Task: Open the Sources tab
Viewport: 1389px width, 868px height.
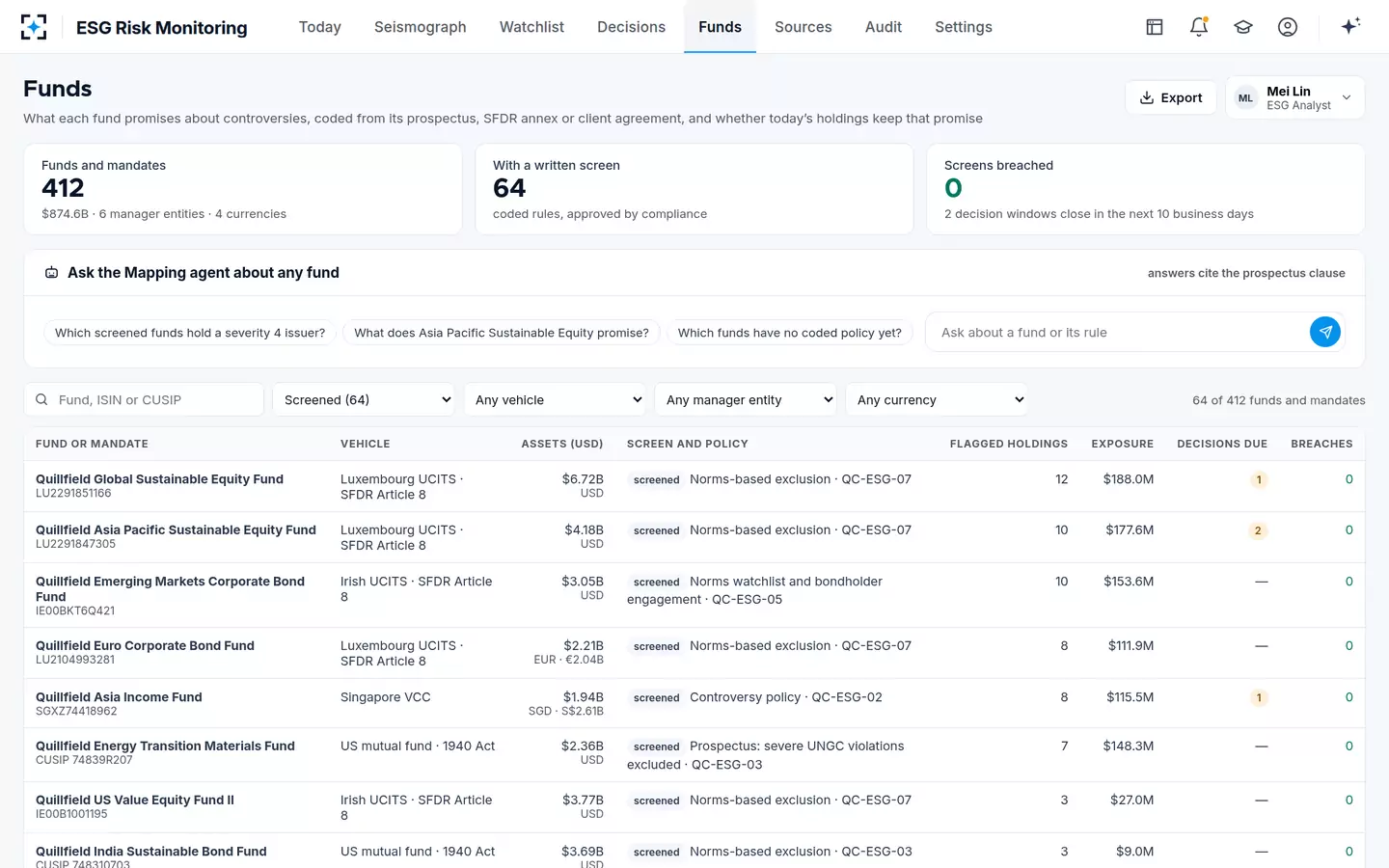Action: 803,27
